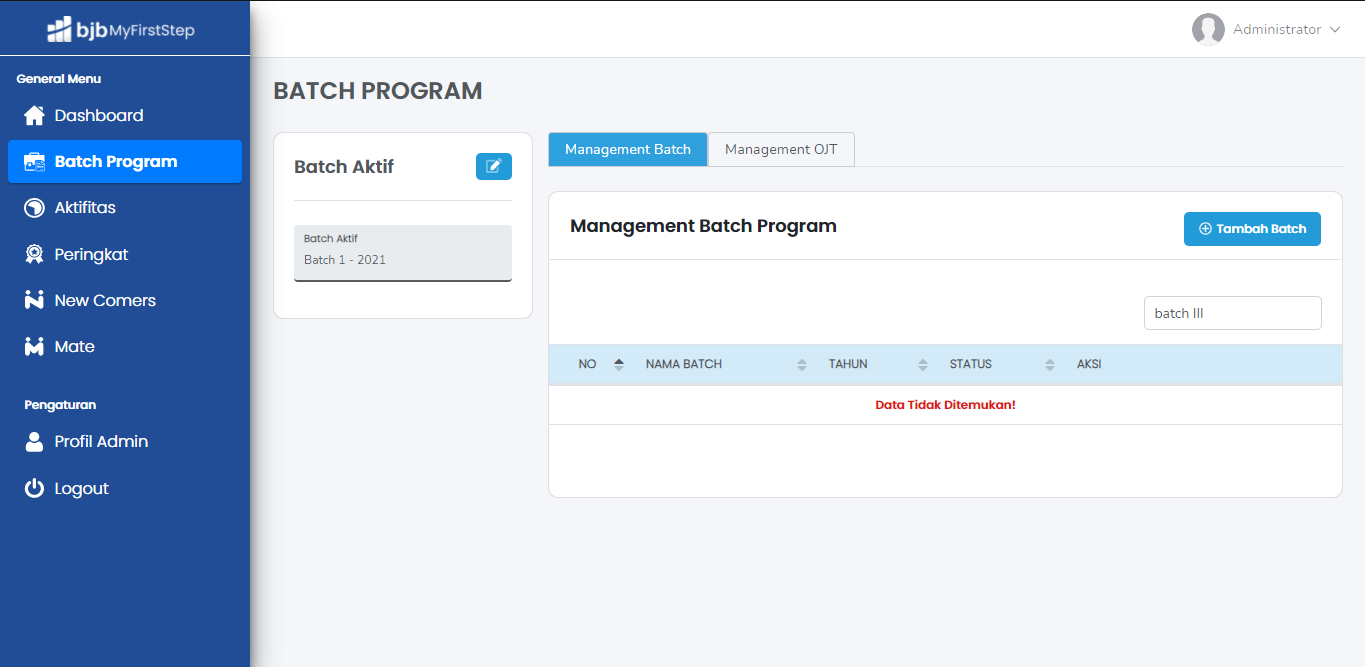Click the Logout power icon
The height and width of the screenshot is (667, 1365).
[x=35, y=489]
